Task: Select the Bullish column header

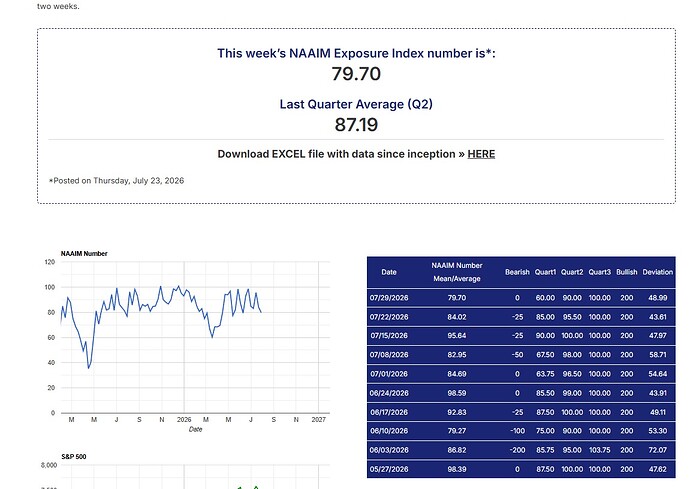Action: [627, 272]
